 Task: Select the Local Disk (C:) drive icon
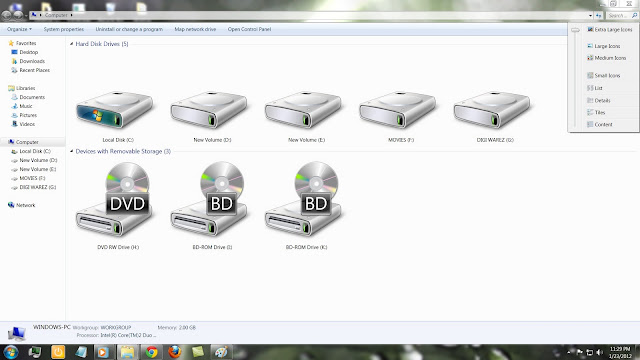(x=115, y=109)
